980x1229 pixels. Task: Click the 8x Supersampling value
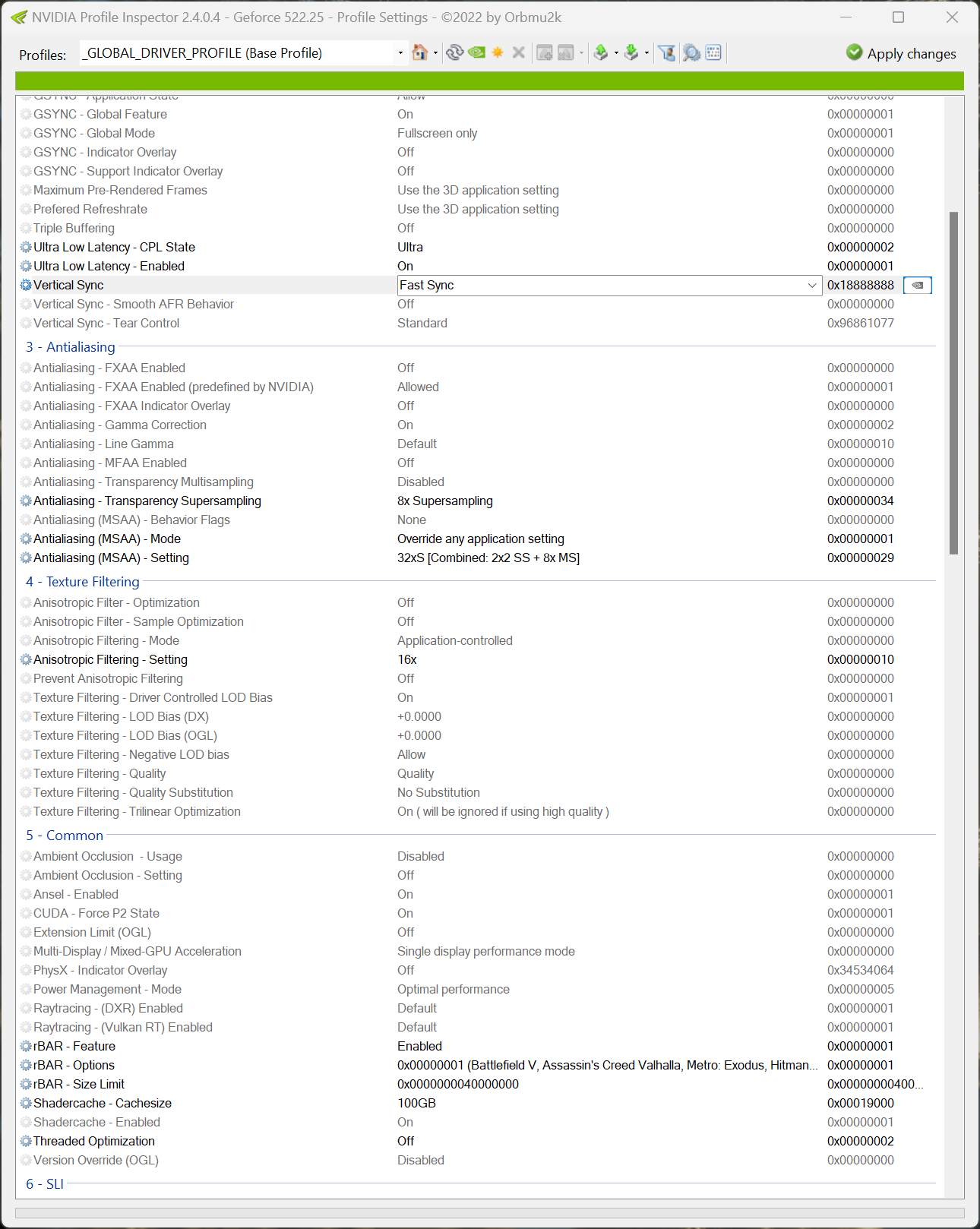(x=445, y=501)
